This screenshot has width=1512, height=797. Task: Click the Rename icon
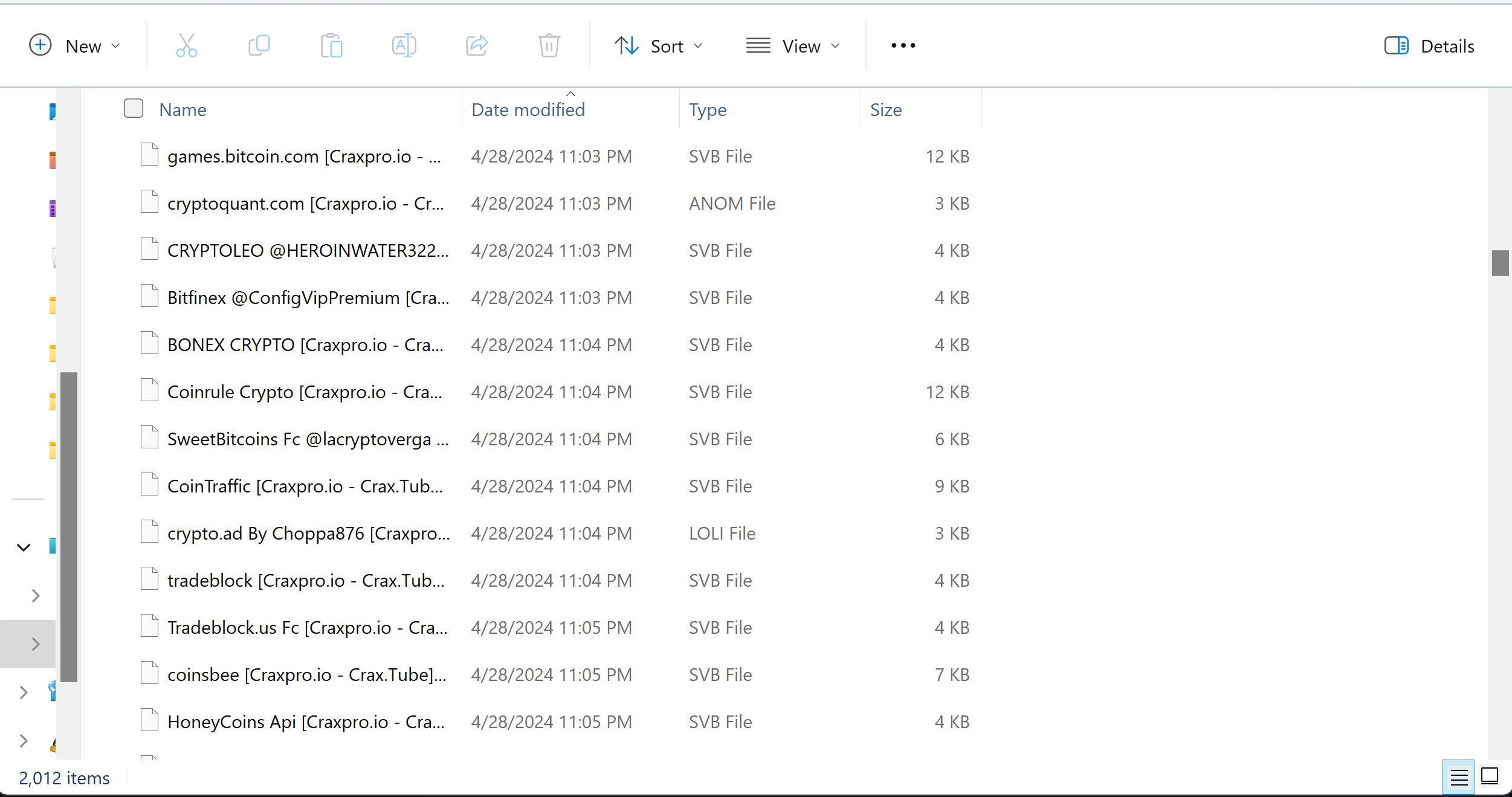point(404,46)
